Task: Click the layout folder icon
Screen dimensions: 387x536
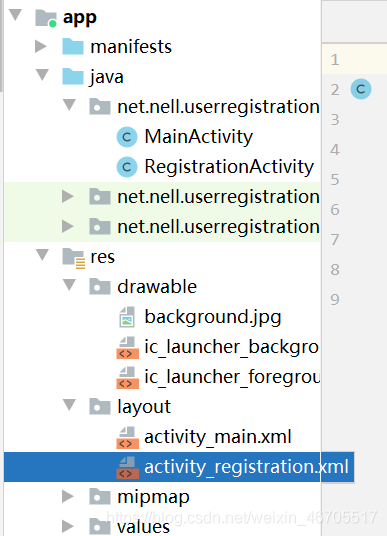Action: click(100, 407)
